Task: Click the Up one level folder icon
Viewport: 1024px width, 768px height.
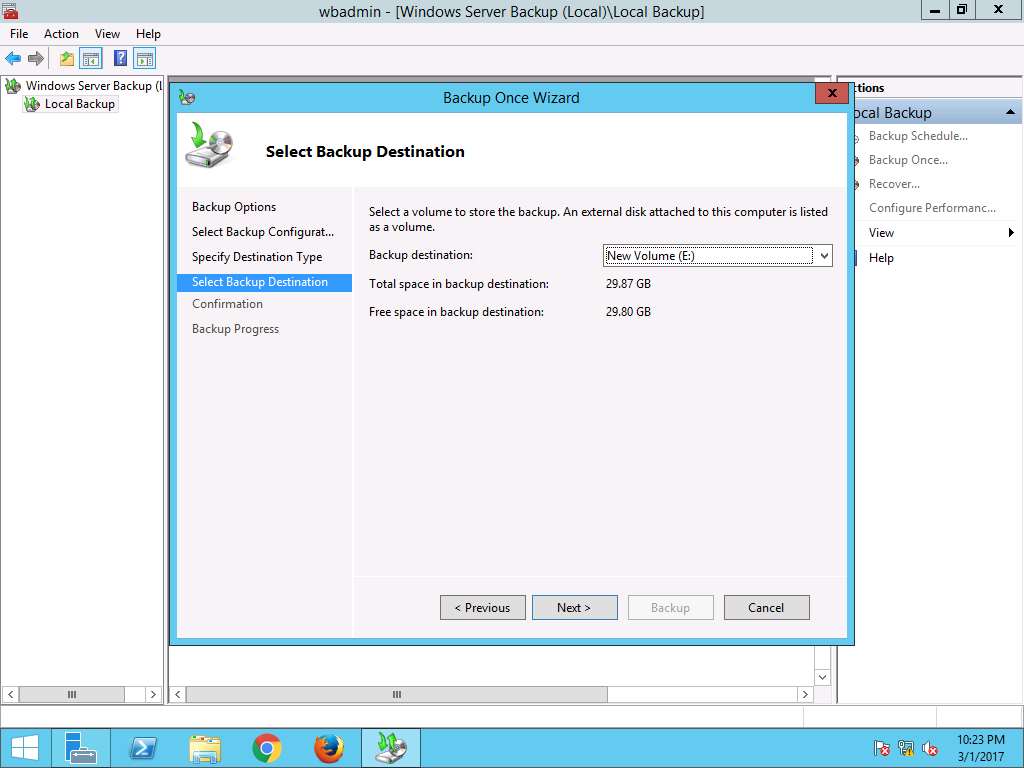Action: (67, 59)
